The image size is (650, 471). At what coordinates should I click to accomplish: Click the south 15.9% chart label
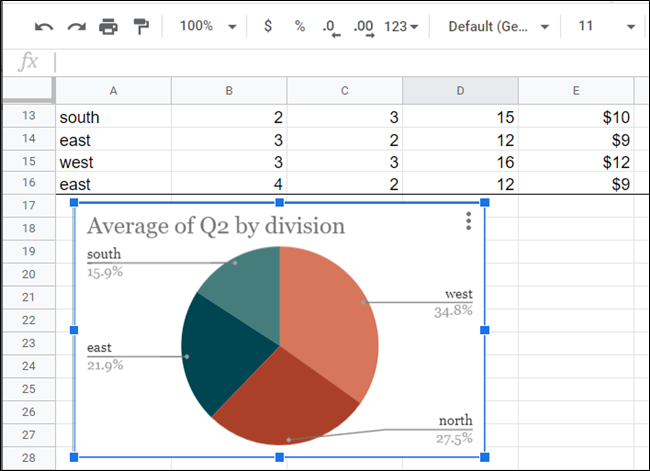(x=104, y=262)
